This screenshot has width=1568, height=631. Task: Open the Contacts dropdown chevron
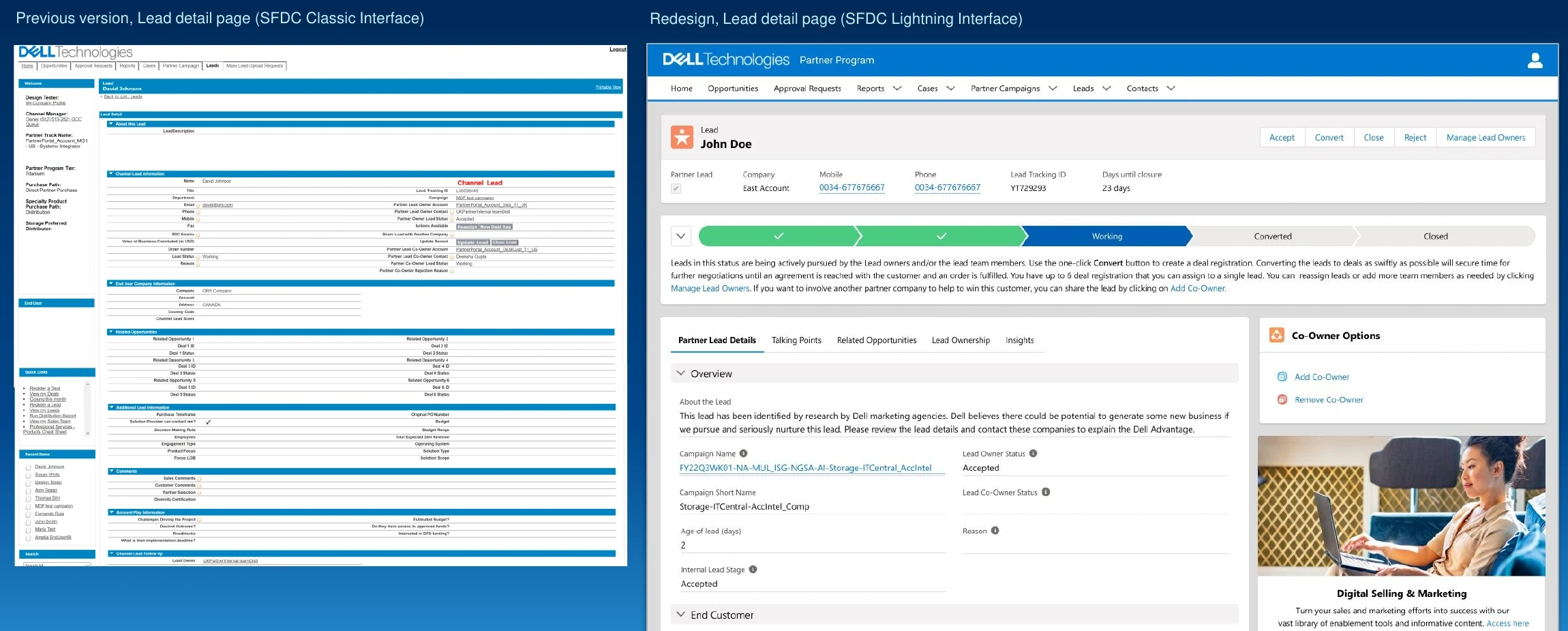pyautogui.click(x=1171, y=88)
